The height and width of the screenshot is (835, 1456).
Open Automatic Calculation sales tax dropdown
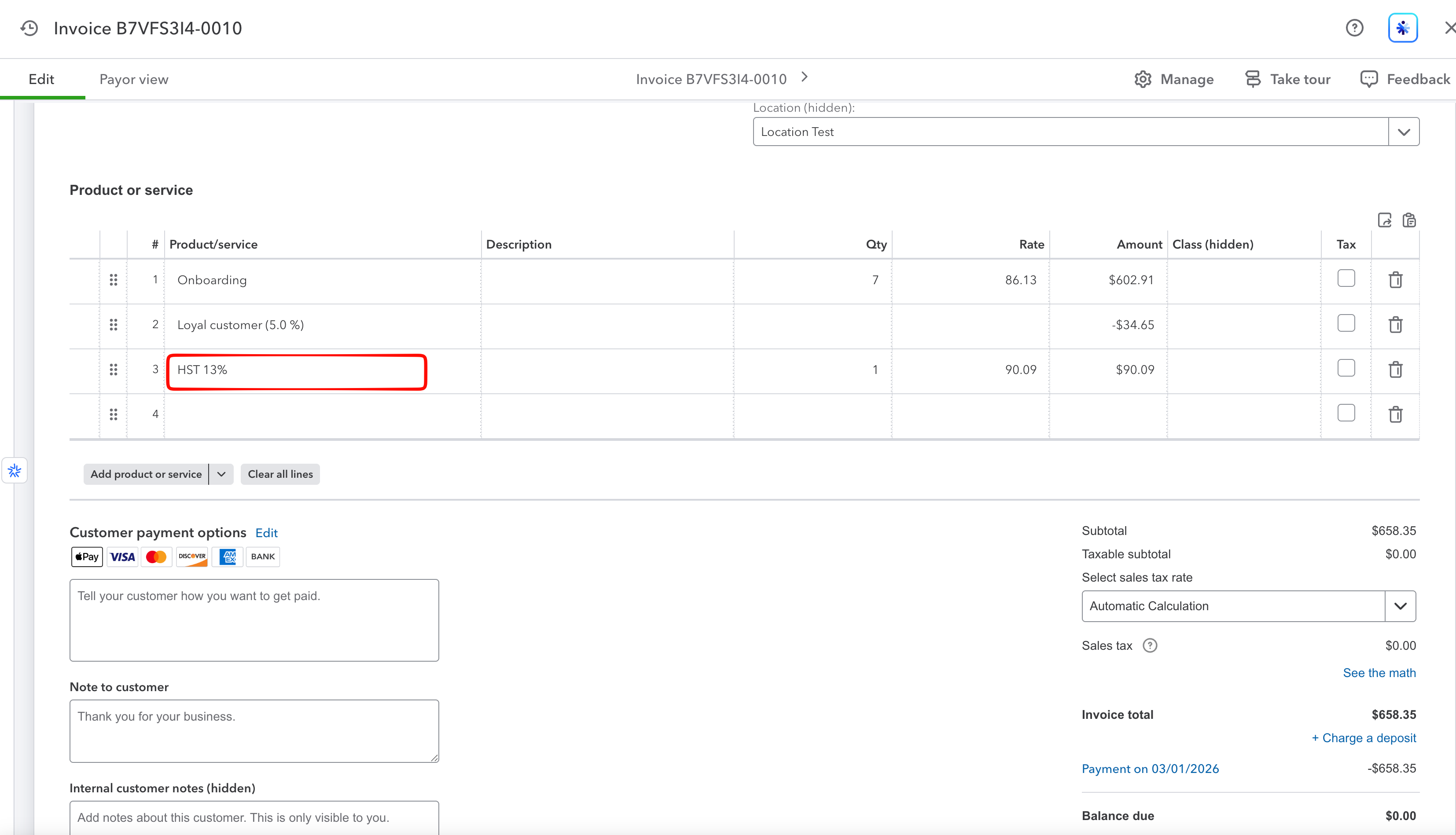1400,606
